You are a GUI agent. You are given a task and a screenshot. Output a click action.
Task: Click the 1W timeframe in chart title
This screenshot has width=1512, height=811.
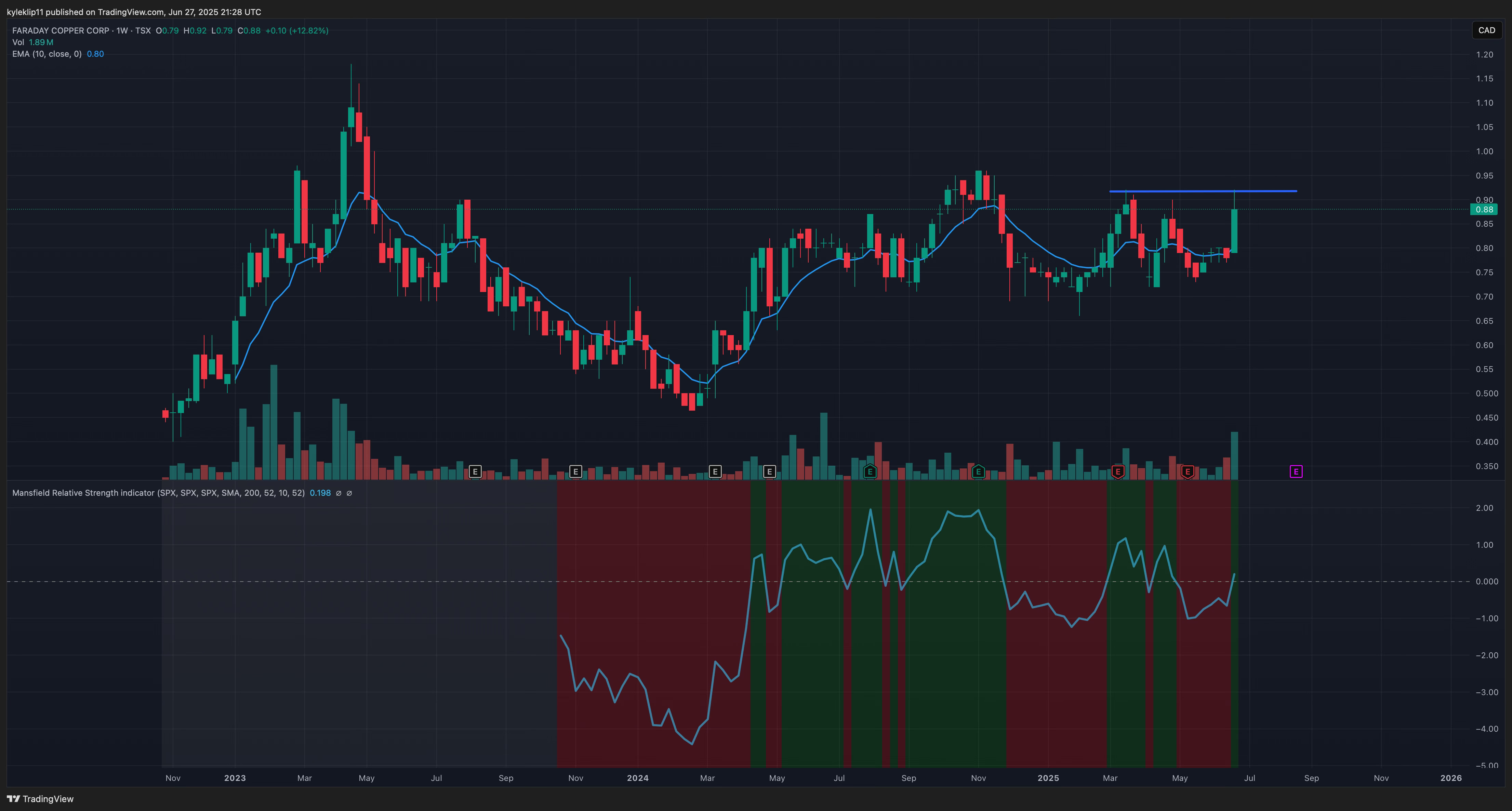(x=122, y=30)
